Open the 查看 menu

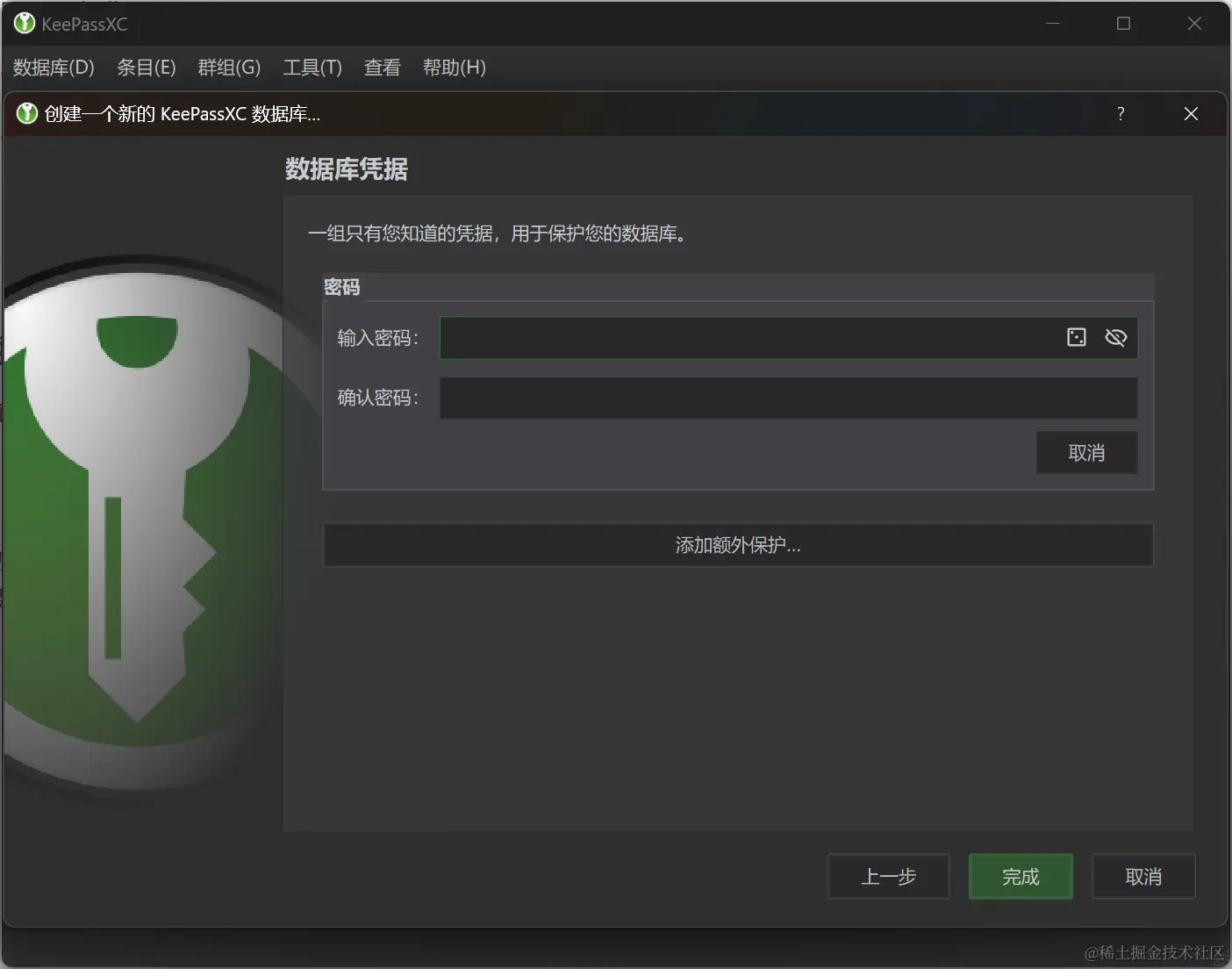[x=383, y=68]
